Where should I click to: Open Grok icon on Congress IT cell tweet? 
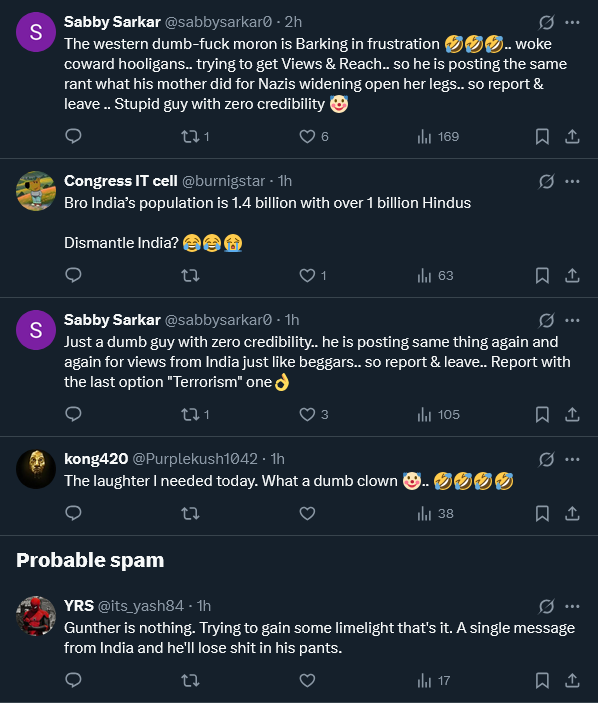coord(546,181)
